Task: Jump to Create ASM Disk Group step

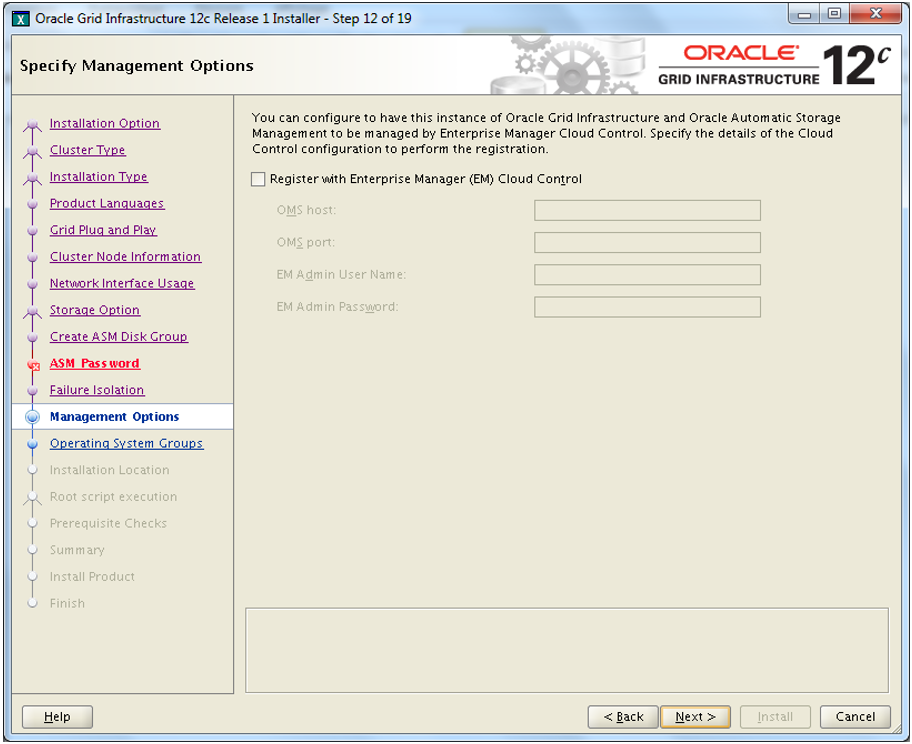Action: click(119, 337)
